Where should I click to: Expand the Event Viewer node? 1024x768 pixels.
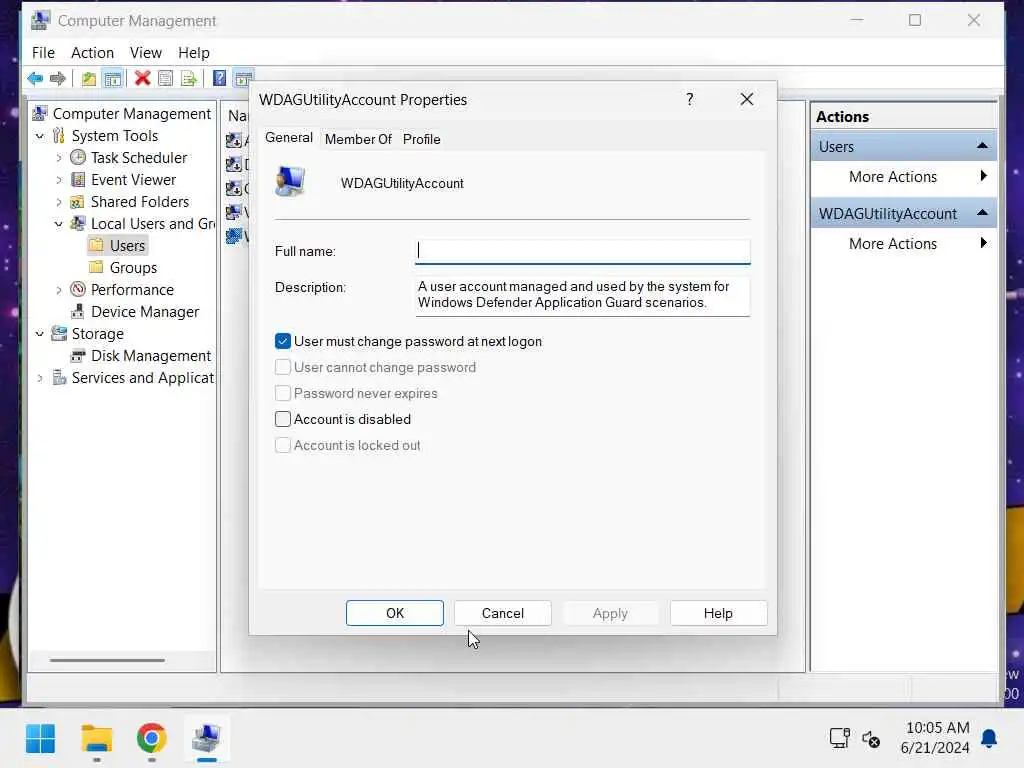click(x=59, y=180)
